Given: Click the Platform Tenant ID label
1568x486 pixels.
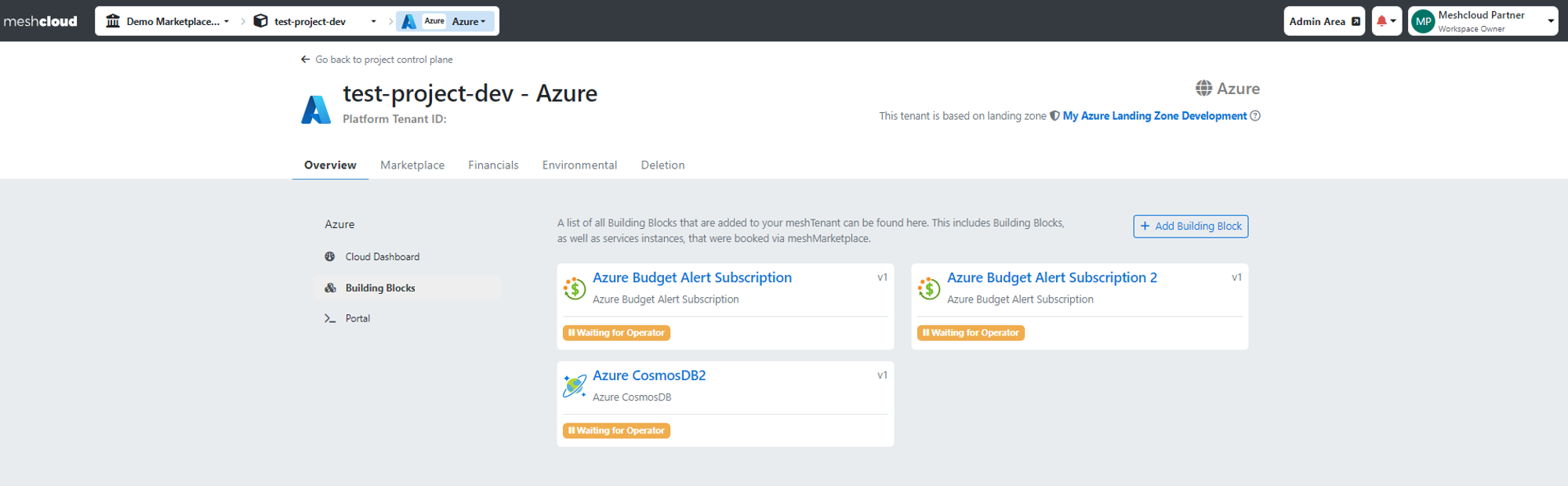Looking at the screenshot, I should (x=394, y=119).
